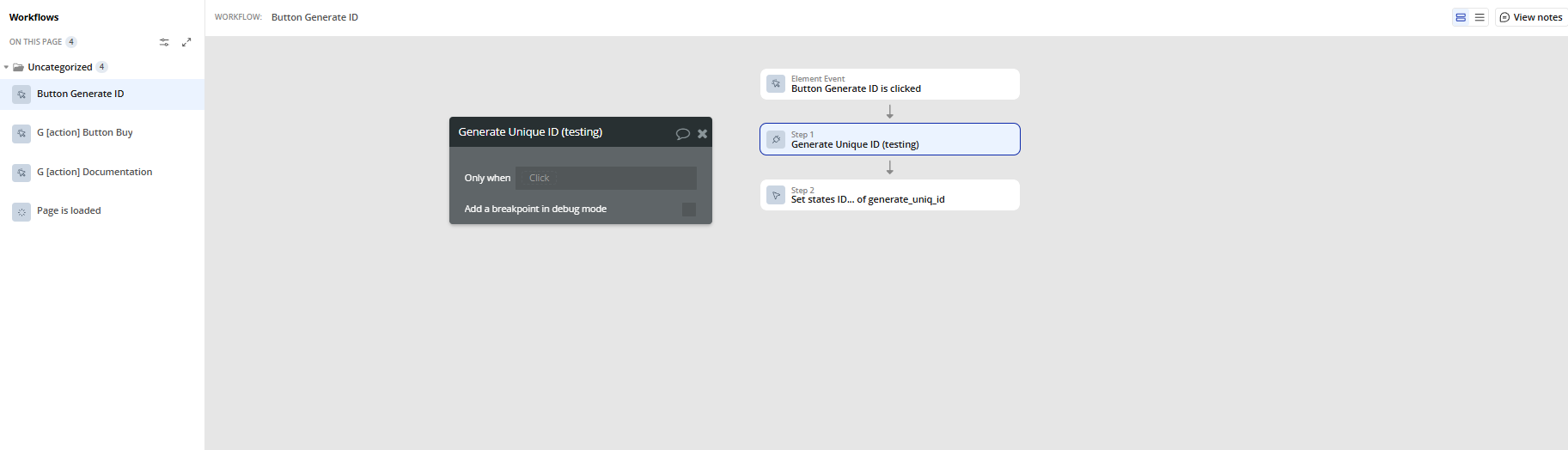Screen dimensions: 1568x450
Task: Expand the Workflows panel with arrows icon
Action: (186, 42)
